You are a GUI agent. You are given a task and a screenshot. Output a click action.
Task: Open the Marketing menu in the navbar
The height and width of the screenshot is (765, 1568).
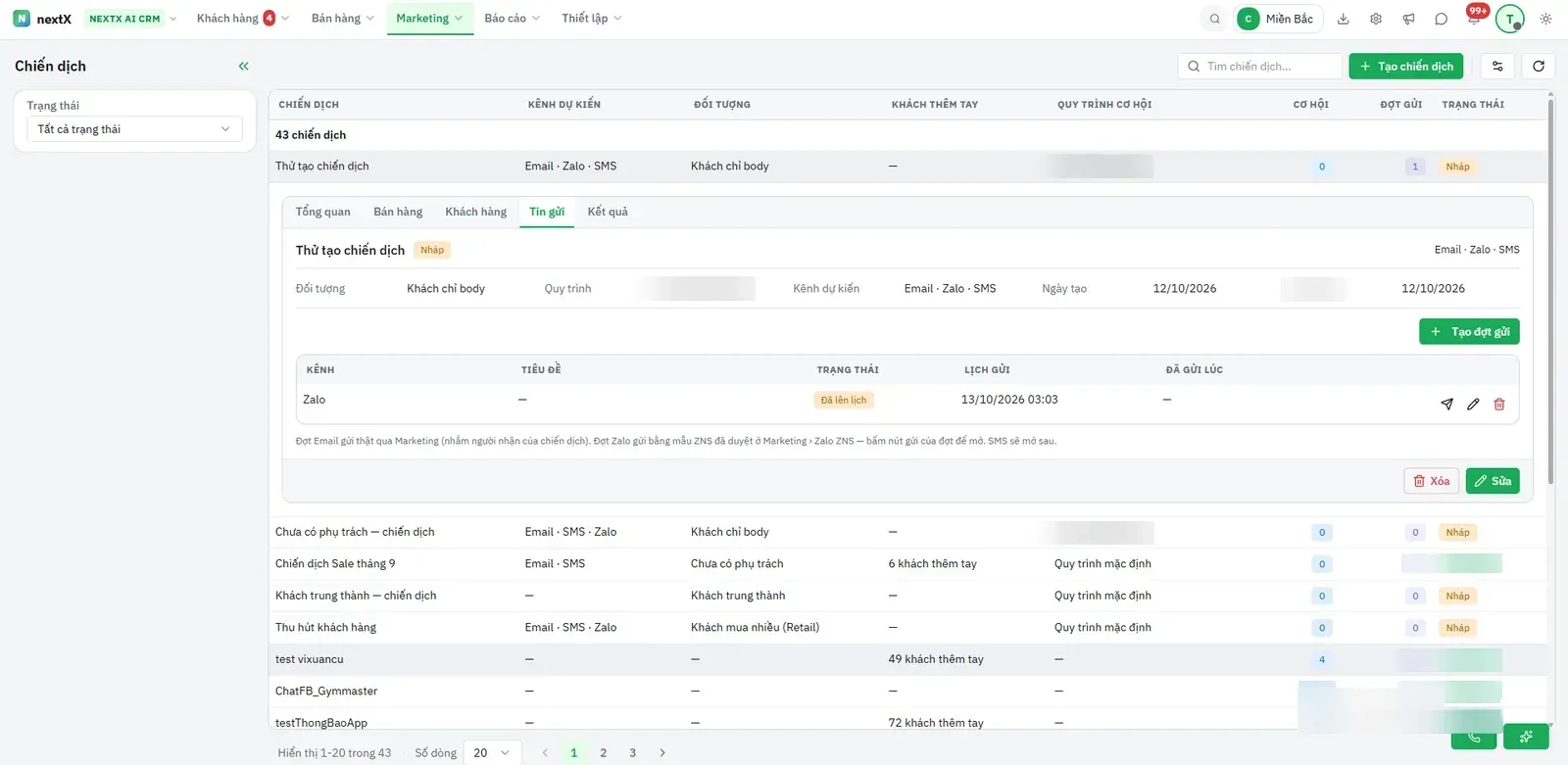pos(429,19)
